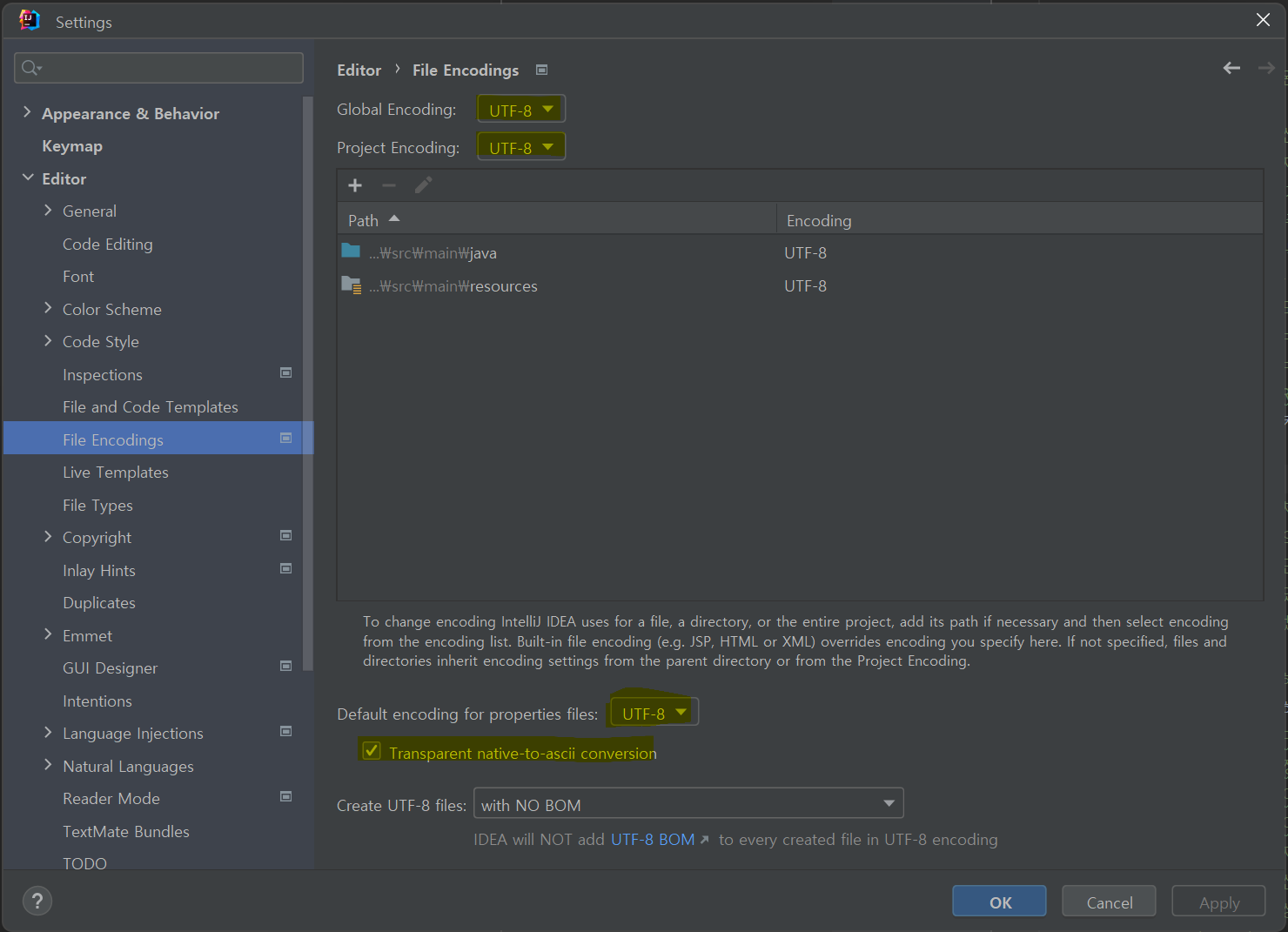Click the resources folder icon in table
The height and width of the screenshot is (932, 1288).
click(x=352, y=285)
